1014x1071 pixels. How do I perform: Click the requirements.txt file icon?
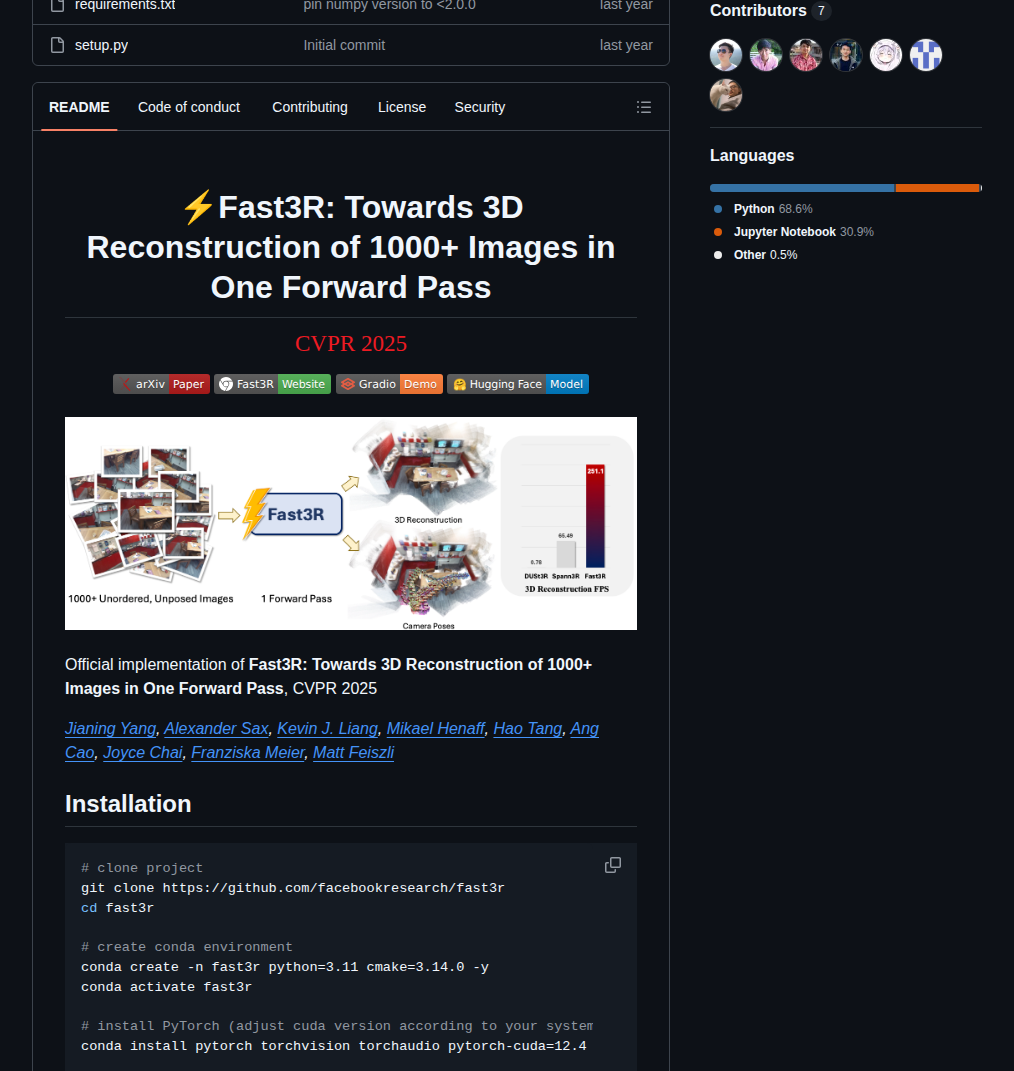click(x=57, y=5)
